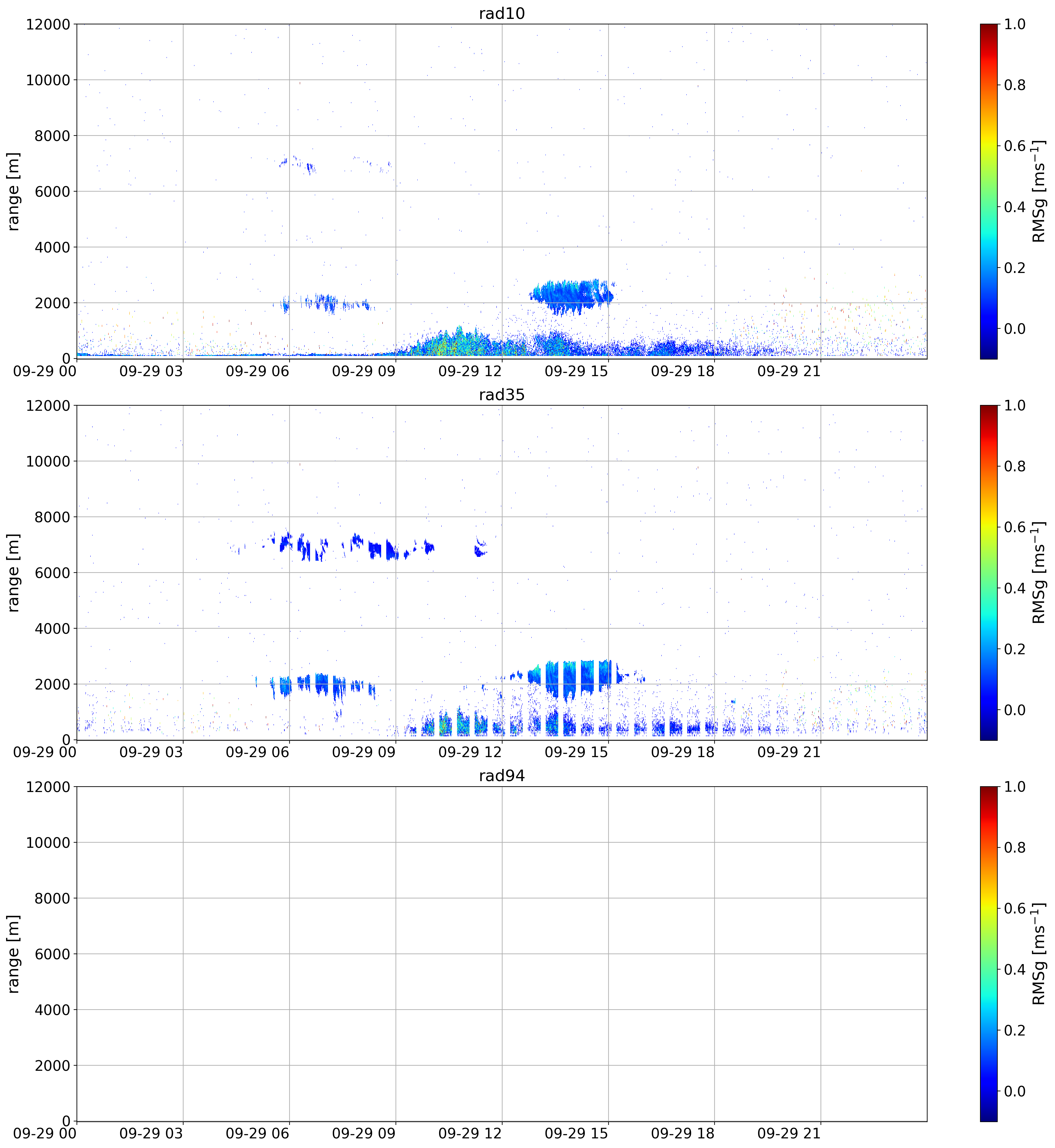This screenshot has height=1148, width=1055.
Task: Click the 10000 range tick of rad94
Action: point(48,843)
